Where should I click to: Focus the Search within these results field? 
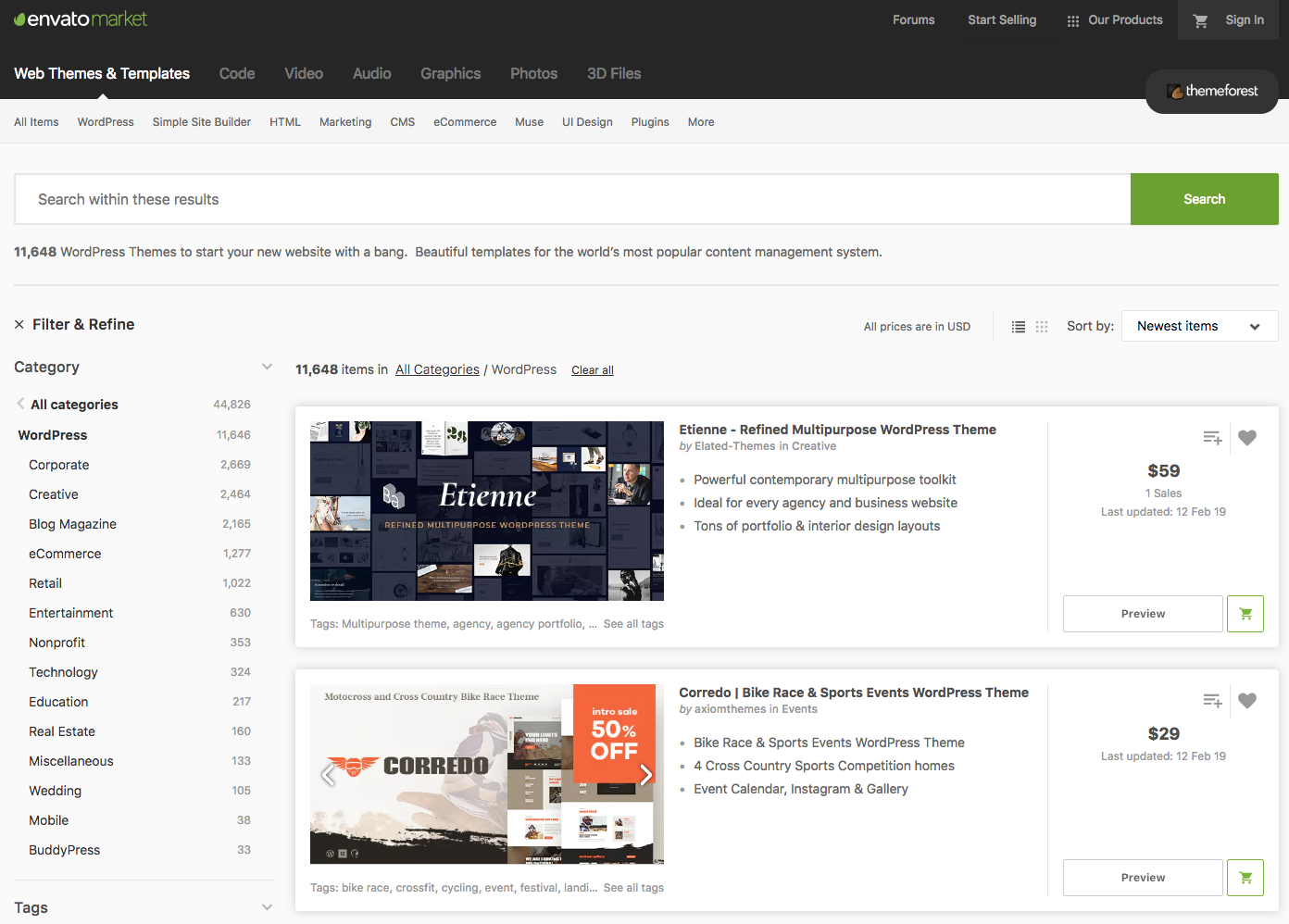(572, 199)
